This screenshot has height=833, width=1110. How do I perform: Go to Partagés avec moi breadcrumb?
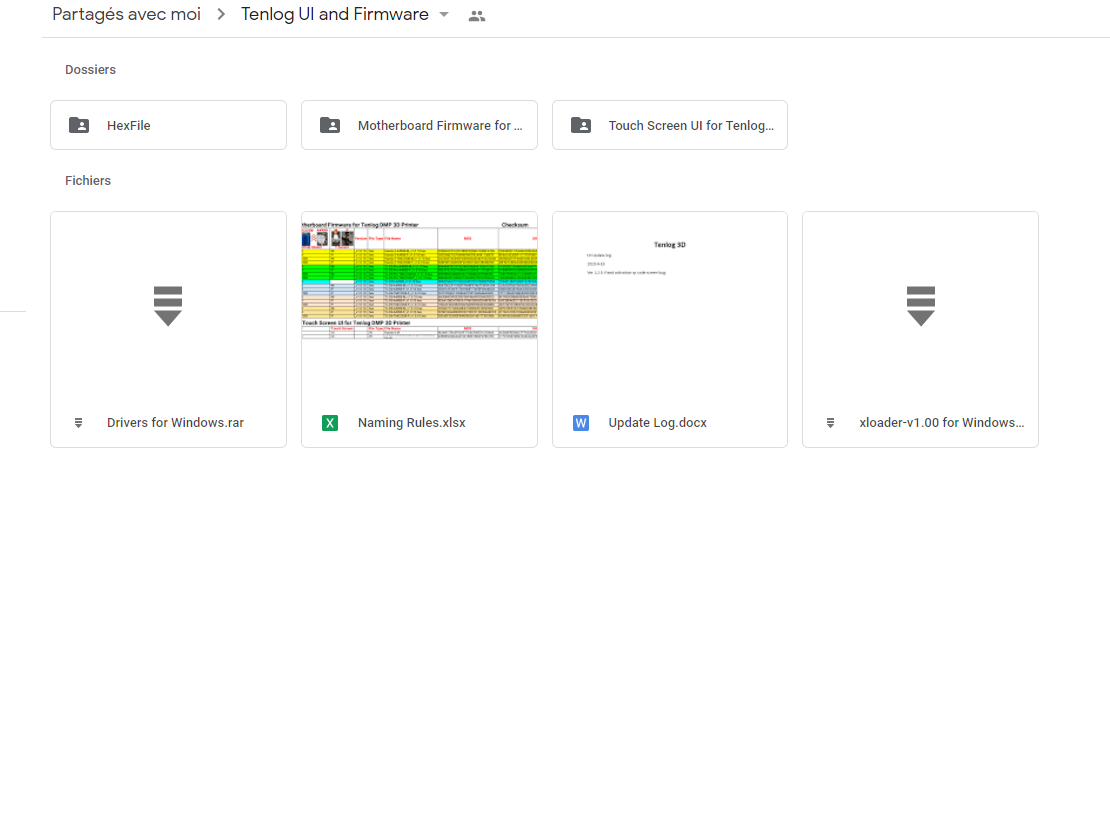point(127,14)
